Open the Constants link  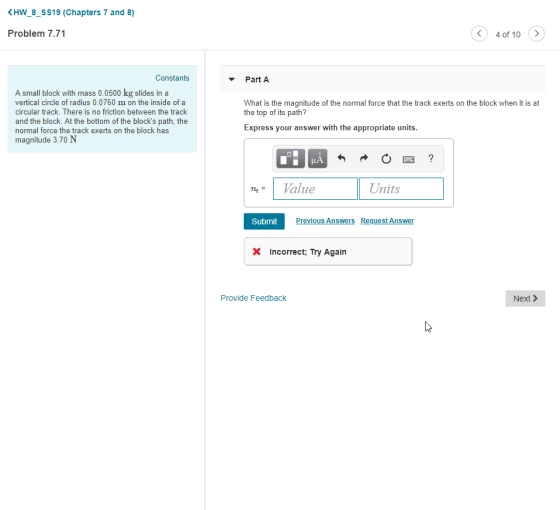click(x=172, y=78)
